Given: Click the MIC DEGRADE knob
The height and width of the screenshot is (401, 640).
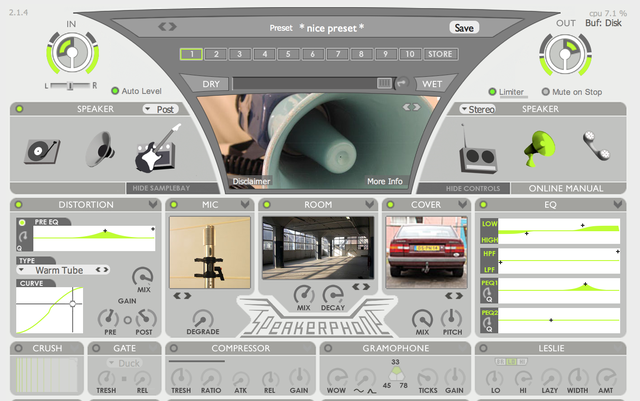Looking at the screenshot, I should tap(203, 319).
